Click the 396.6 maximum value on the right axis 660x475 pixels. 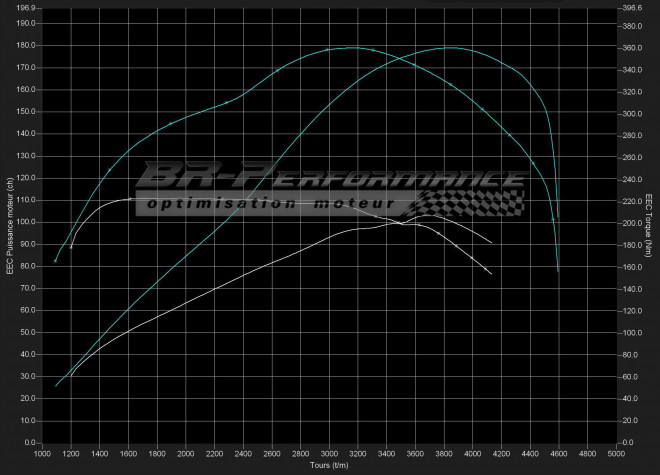click(632, 8)
